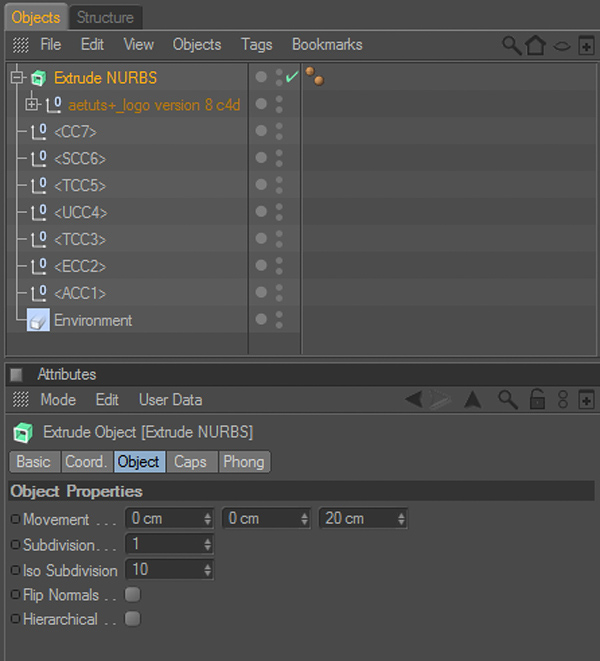Toggle the green enable checkmark of Extrude NURBS
The image size is (600, 661).
(292, 77)
